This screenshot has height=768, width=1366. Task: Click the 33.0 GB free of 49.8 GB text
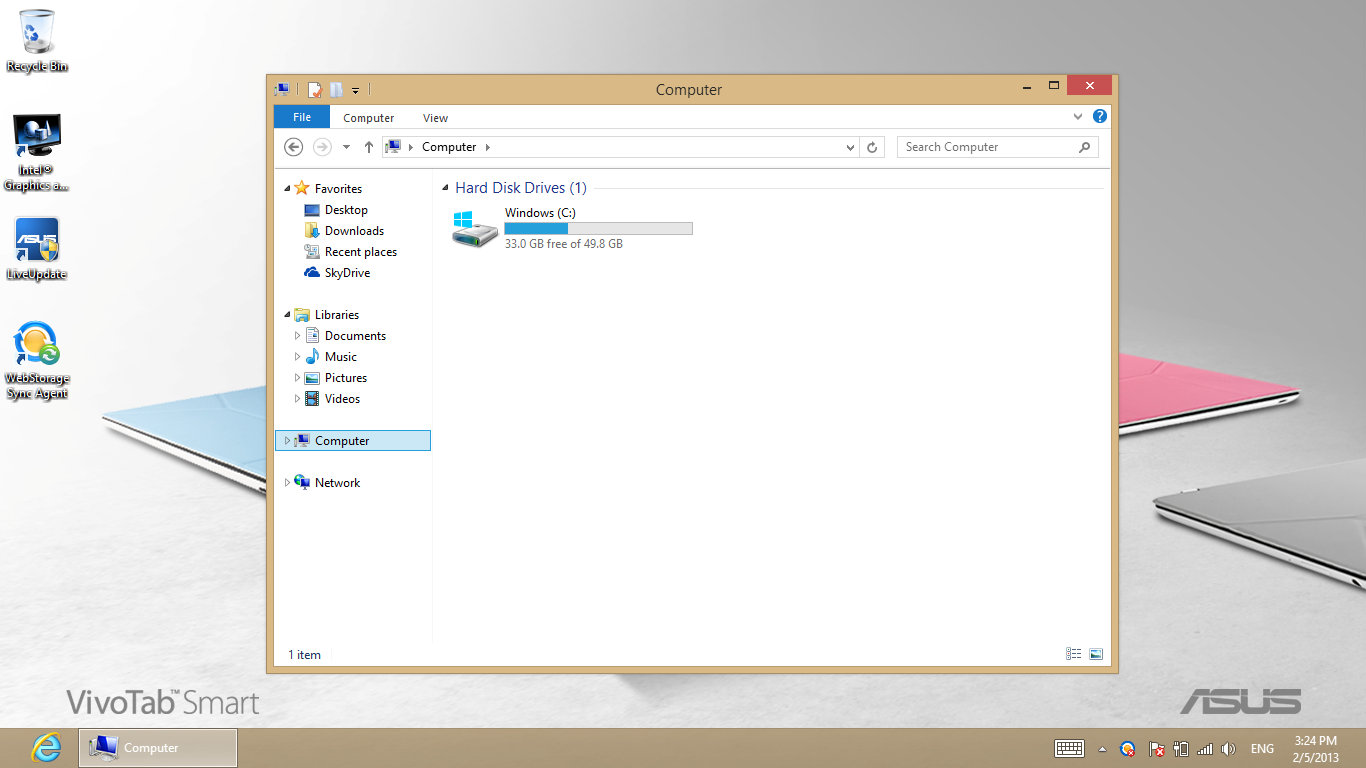[563, 244]
